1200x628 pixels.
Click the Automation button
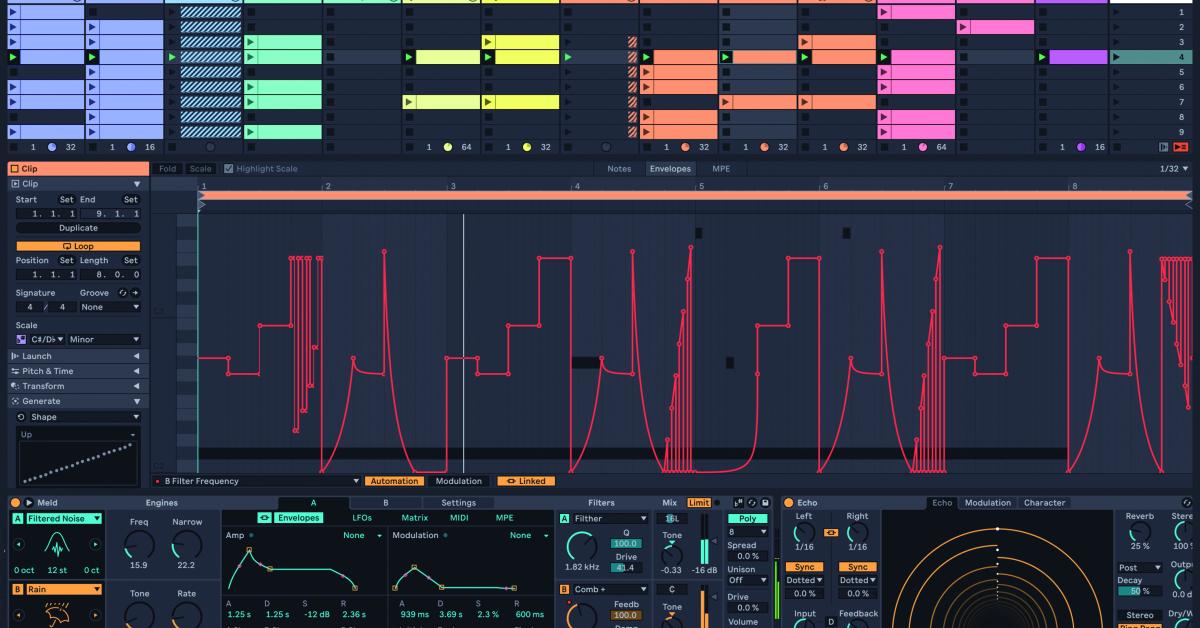tap(394, 481)
